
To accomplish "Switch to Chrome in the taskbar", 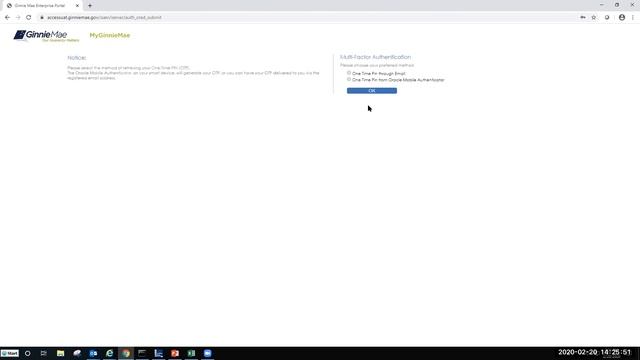I will pyautogui.click(x=126, y=353).
